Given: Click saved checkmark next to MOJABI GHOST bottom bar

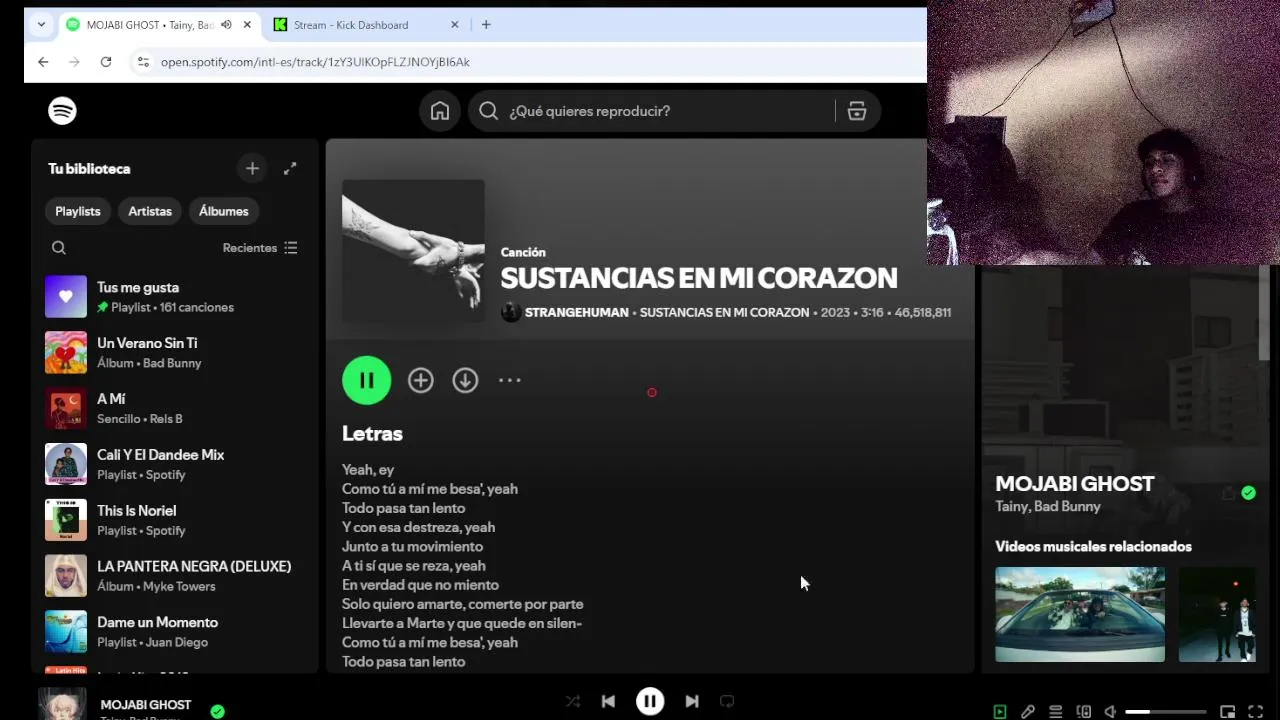Looking at the screenshot, I should (218, 712).
